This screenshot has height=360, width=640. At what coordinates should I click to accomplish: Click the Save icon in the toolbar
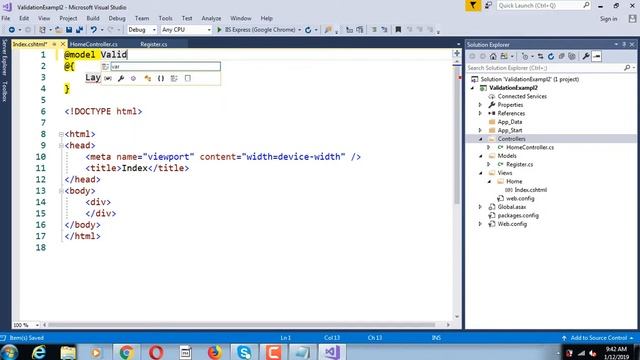click(69, 30)
